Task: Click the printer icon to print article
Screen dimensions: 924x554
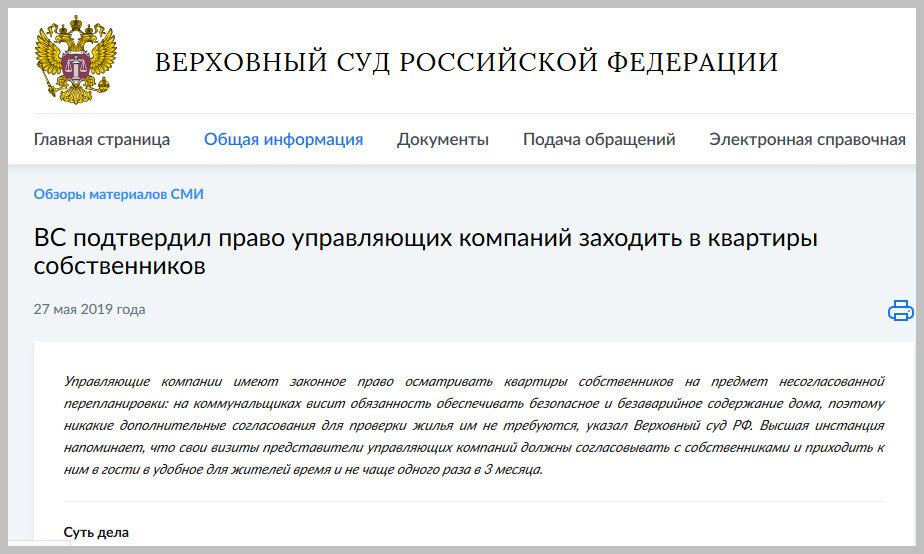Action: 900,310
